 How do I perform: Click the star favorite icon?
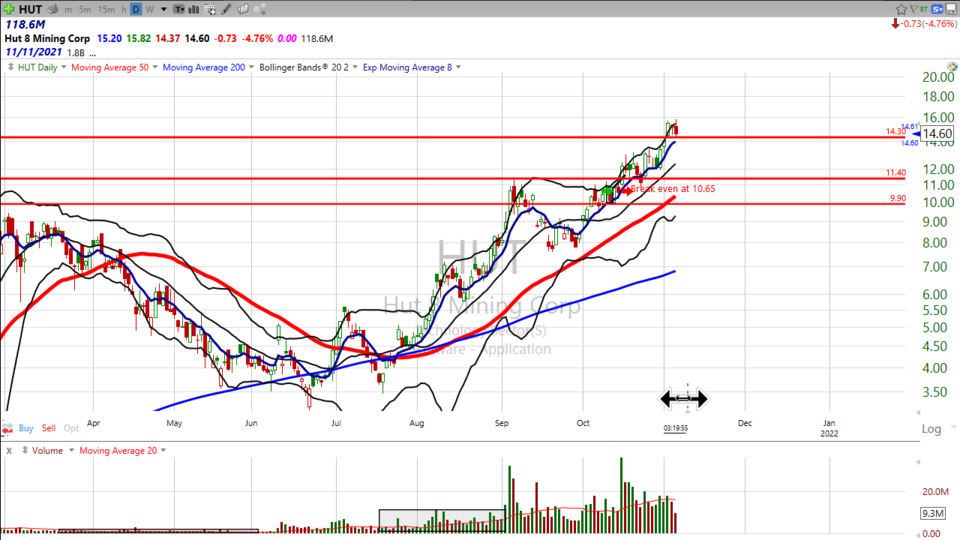pos(899,9)
